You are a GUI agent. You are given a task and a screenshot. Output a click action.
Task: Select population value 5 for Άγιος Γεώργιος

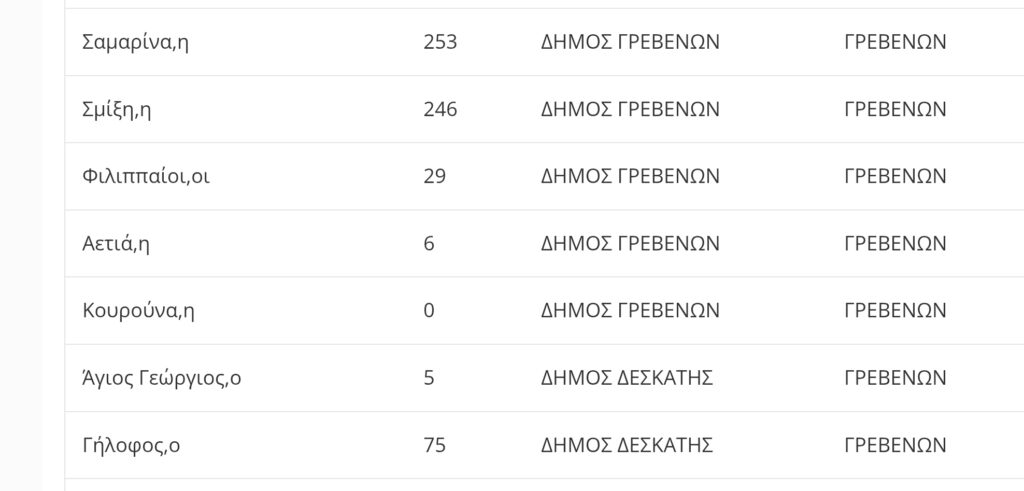429,378
